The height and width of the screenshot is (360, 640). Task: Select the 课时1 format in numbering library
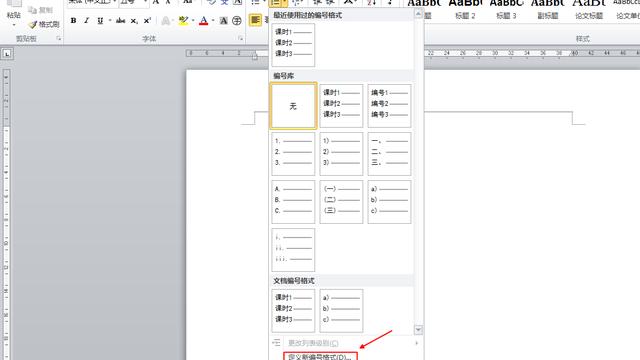pos(341,106)
